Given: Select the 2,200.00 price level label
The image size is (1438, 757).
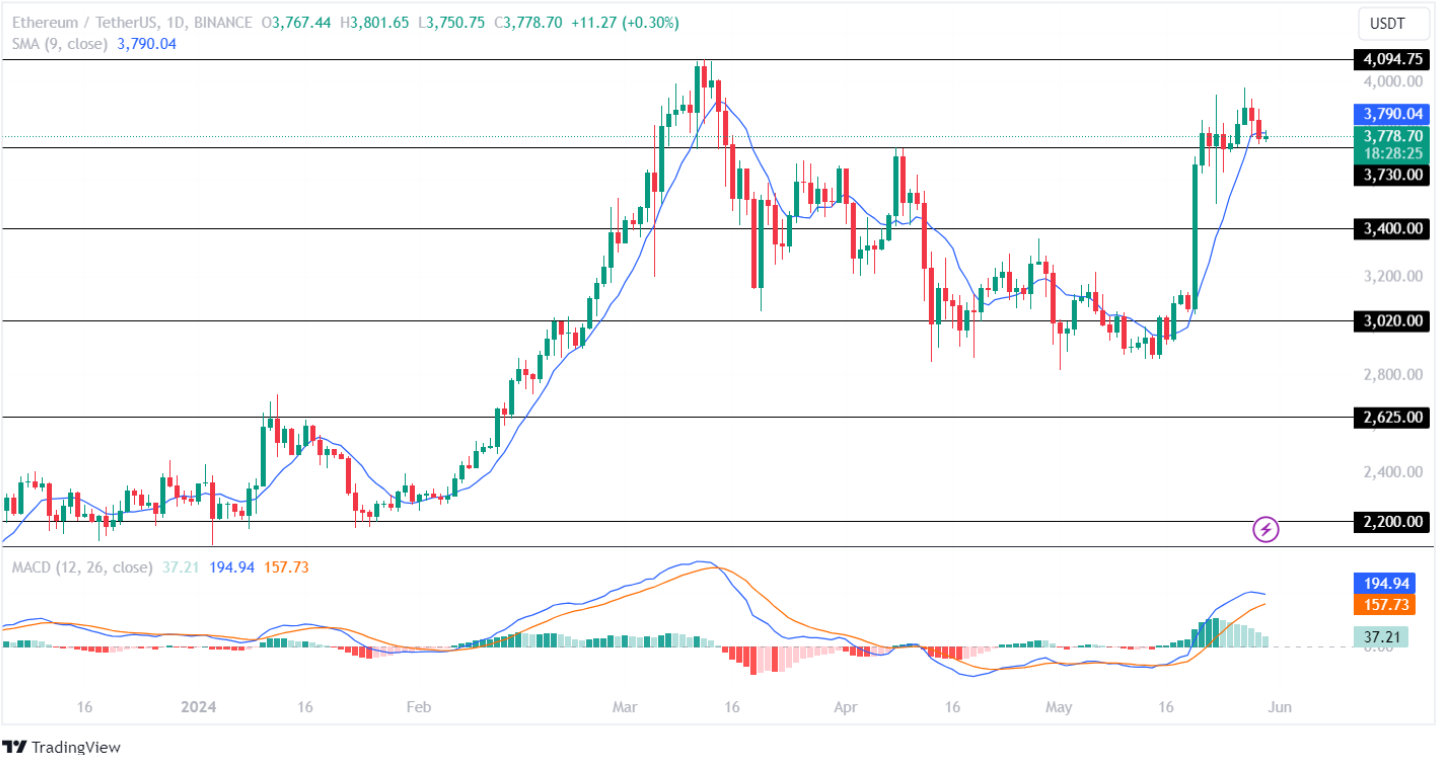Looking at the screenshot, I should point(1393,521).
